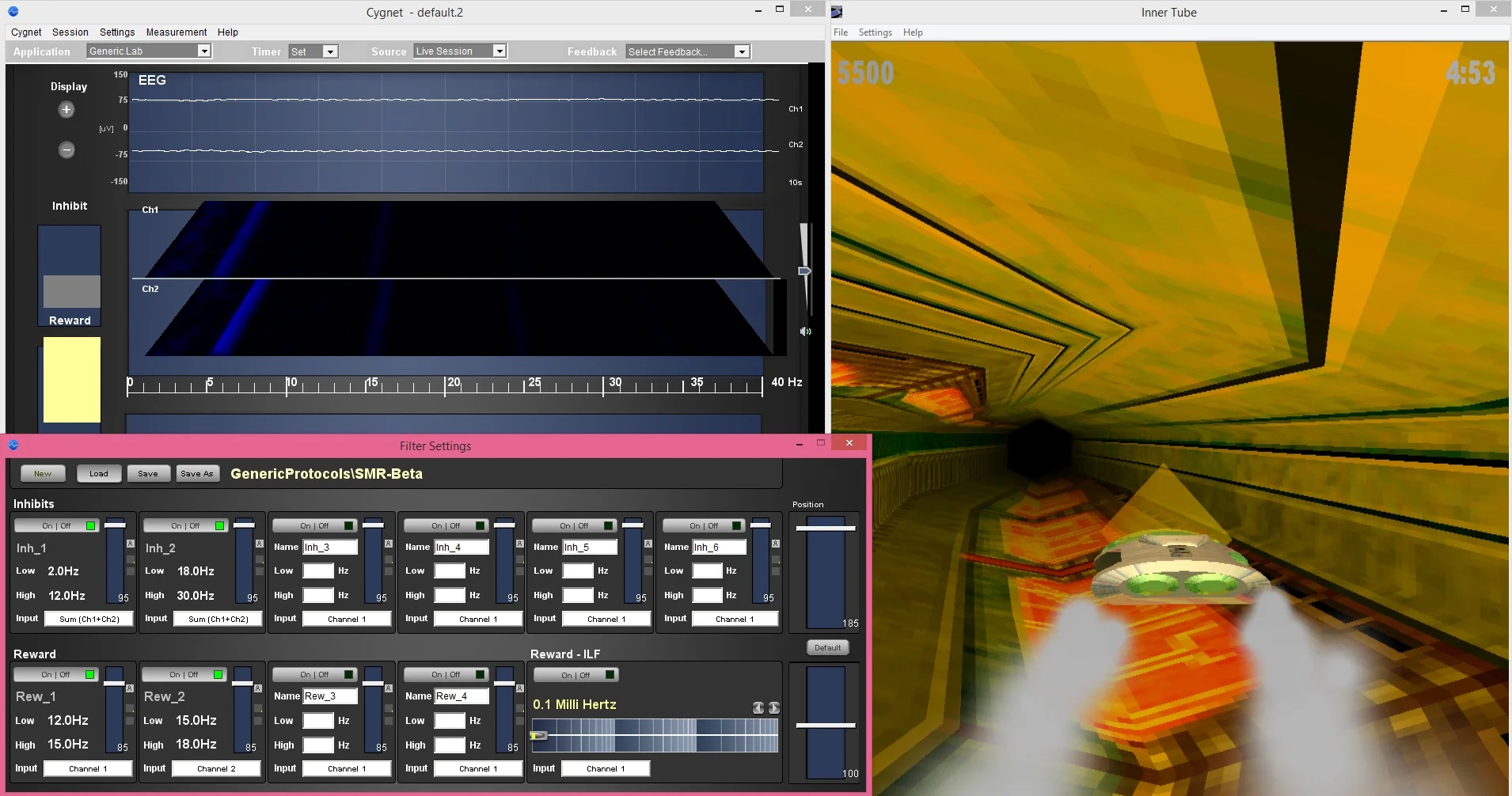The height and width of the screenshot is (796, 1512).
Task: Open the Select Feedback dropdown
Action: (x=687, y=51)
